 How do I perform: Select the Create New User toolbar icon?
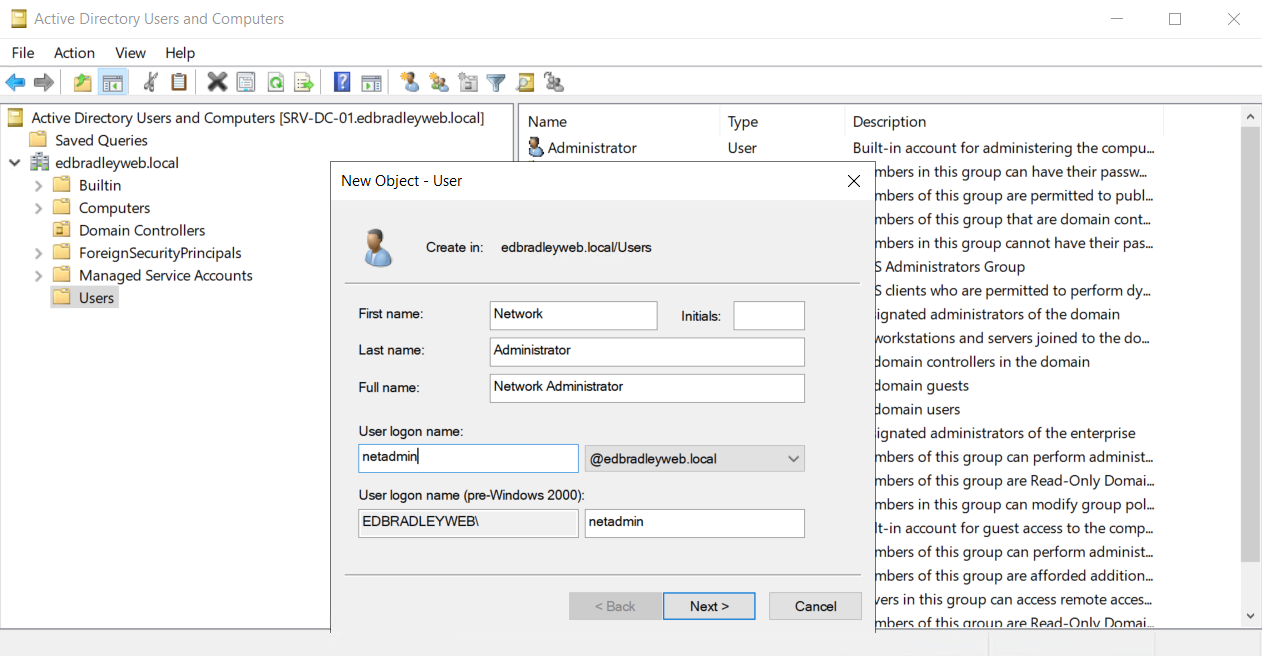click(x=409, y=82)
